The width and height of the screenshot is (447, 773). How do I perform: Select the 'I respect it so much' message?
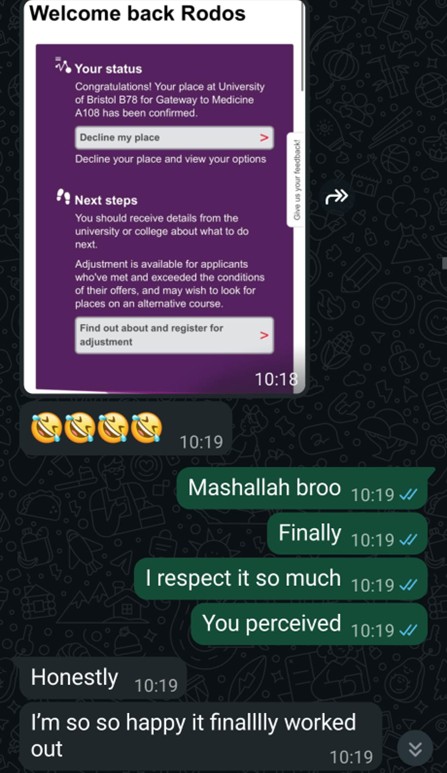(x=280, y=579)
